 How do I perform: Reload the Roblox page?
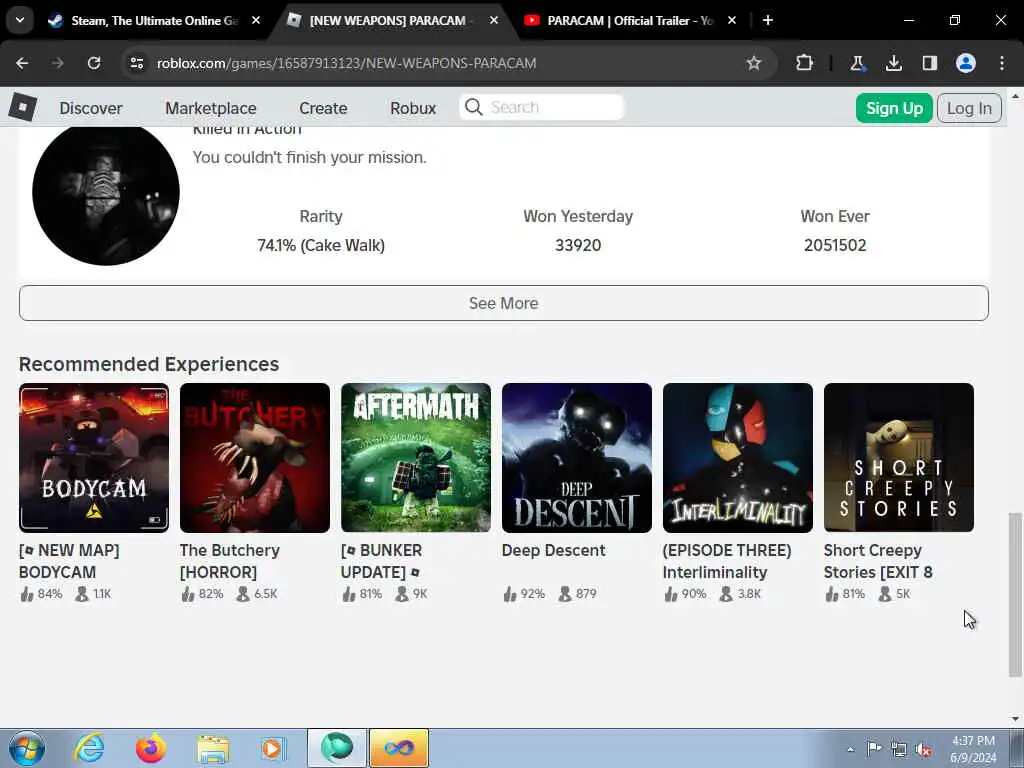[94, 63]
